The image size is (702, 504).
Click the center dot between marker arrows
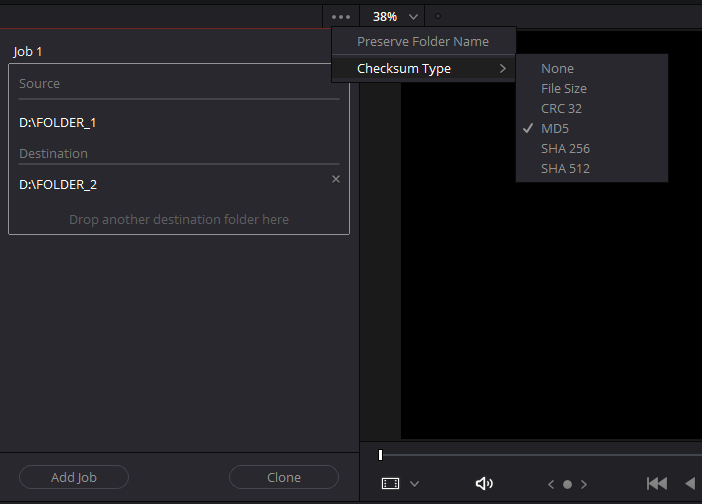tap(567, 484)
